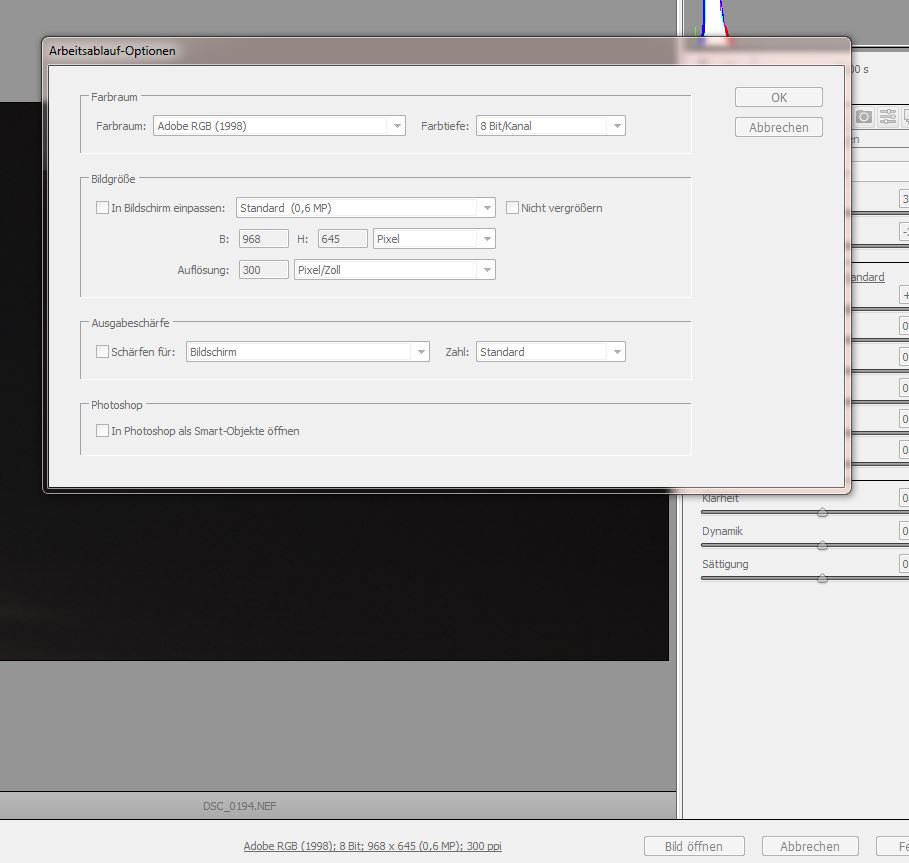Expand the Bildschirm sharpening target dropdown
This screenshot has width=909, height=863.
tap(308, 352)
